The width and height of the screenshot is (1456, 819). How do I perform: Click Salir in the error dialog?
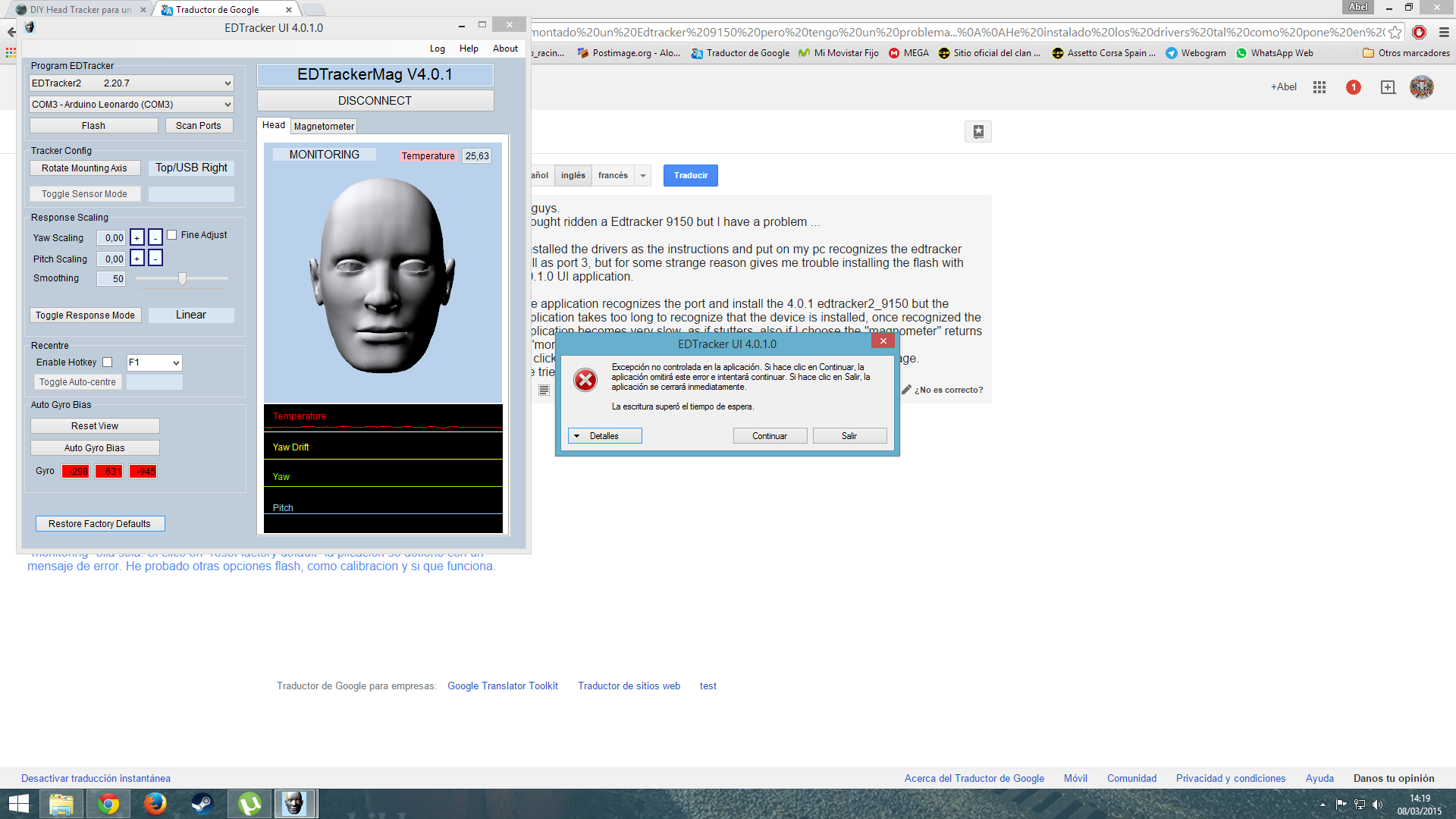tap(849, 436)
